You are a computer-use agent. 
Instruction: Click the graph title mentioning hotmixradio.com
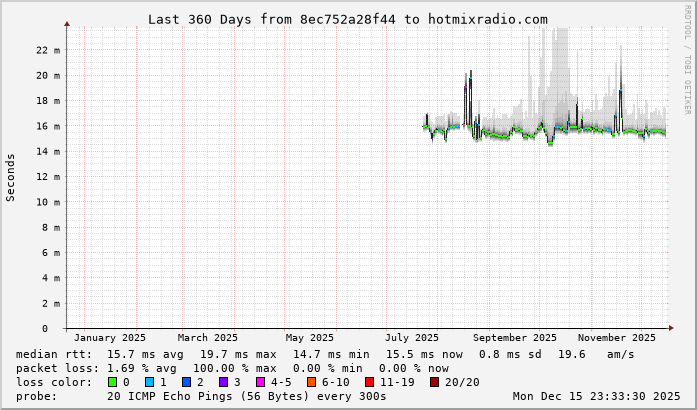[348, 19]
